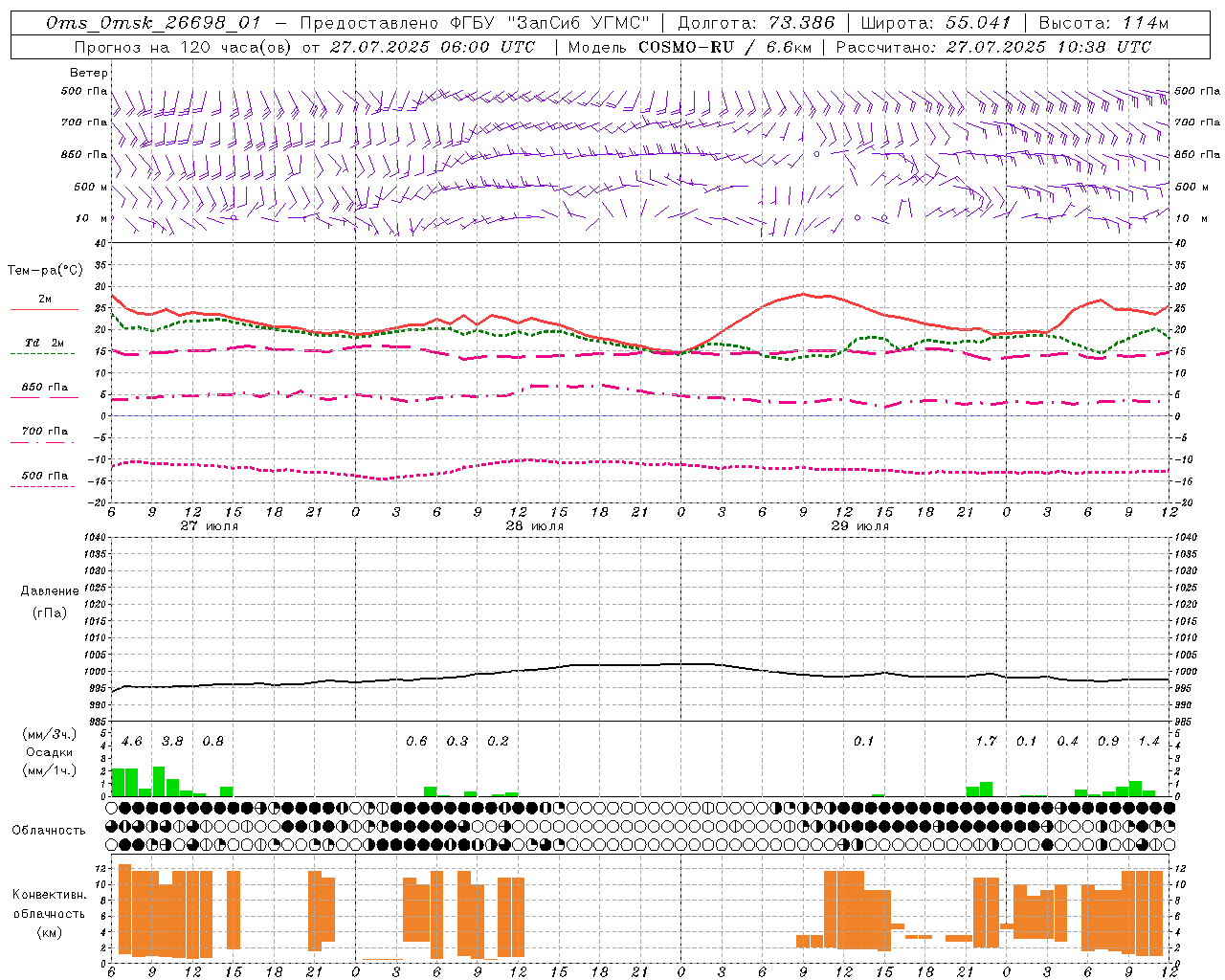Select the (гПа) unit under Давление
Viewport: 1225px width, 980px height.
pyautogui.click(x=50, y=613)
